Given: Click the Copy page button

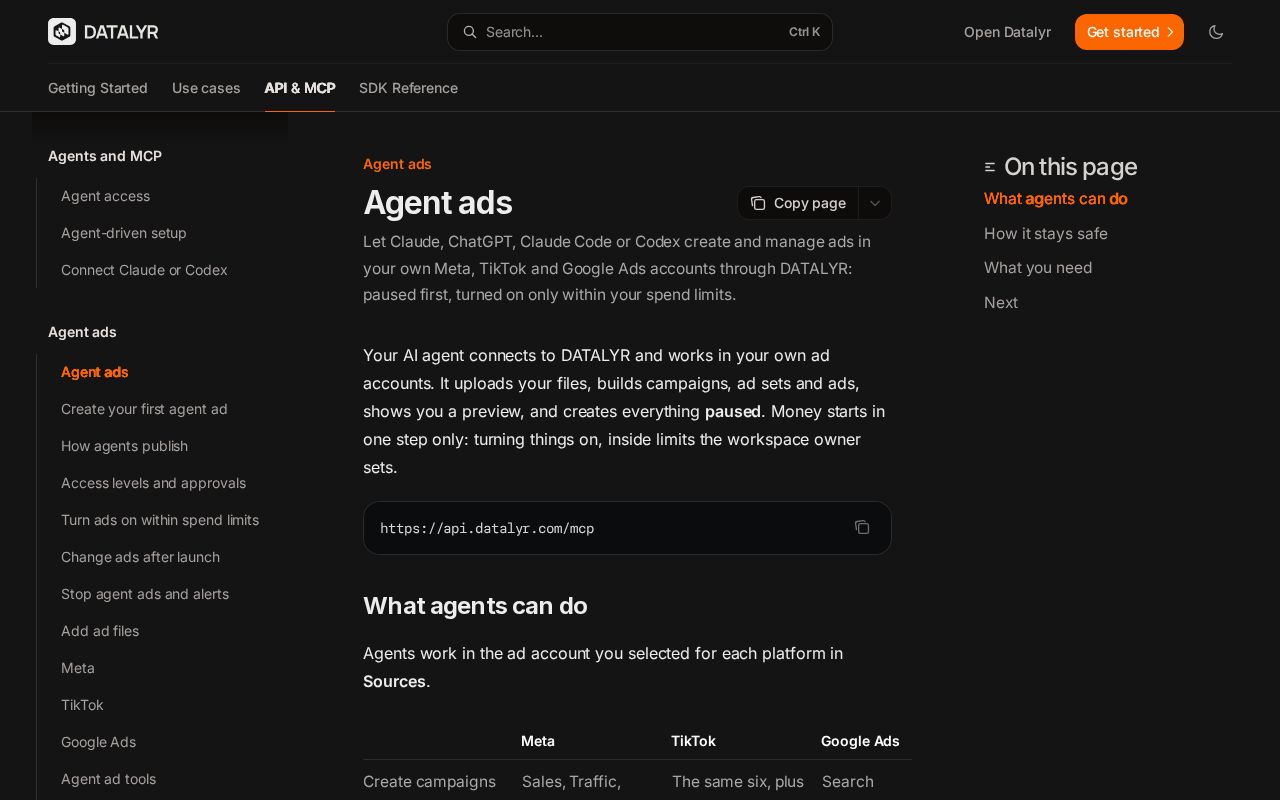Looking at the screenshot, I should (798, 203).
